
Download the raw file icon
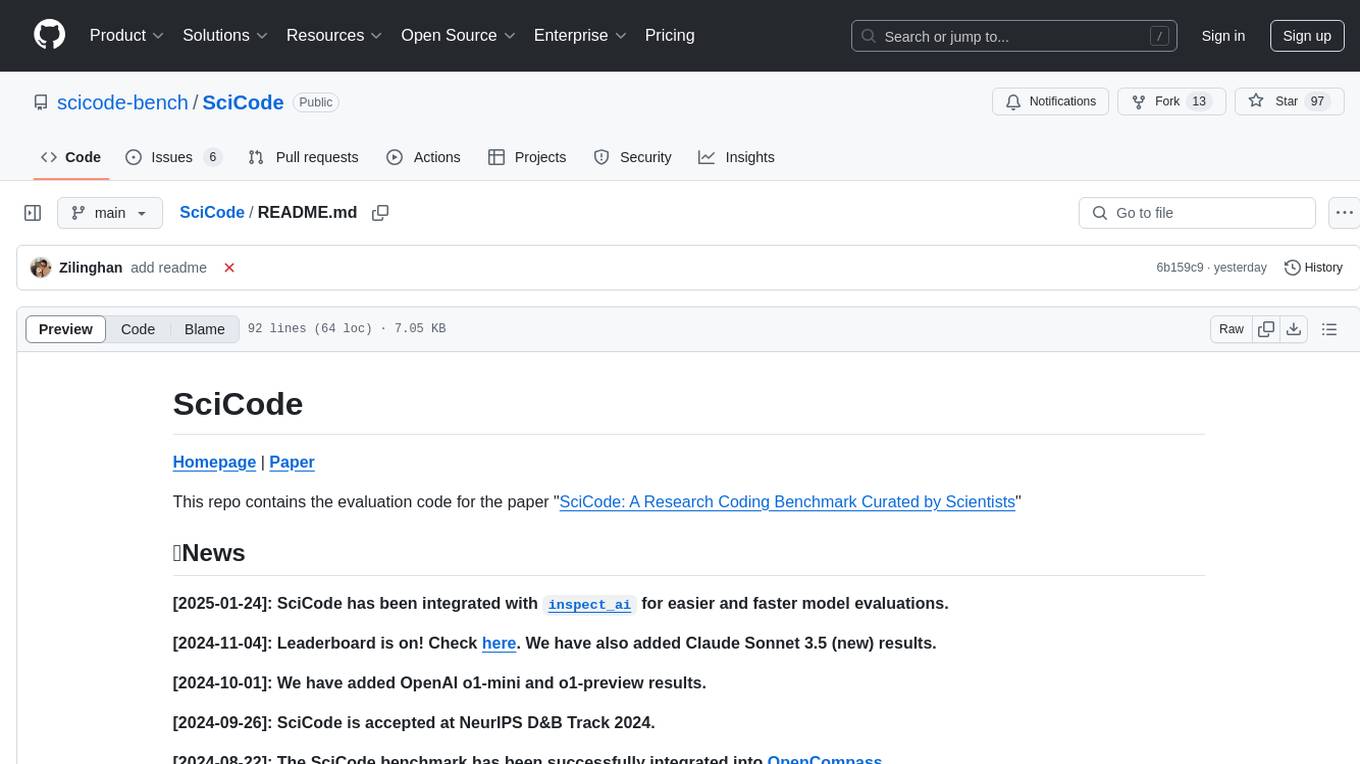pyautogui.click(x=1293, y=329)
